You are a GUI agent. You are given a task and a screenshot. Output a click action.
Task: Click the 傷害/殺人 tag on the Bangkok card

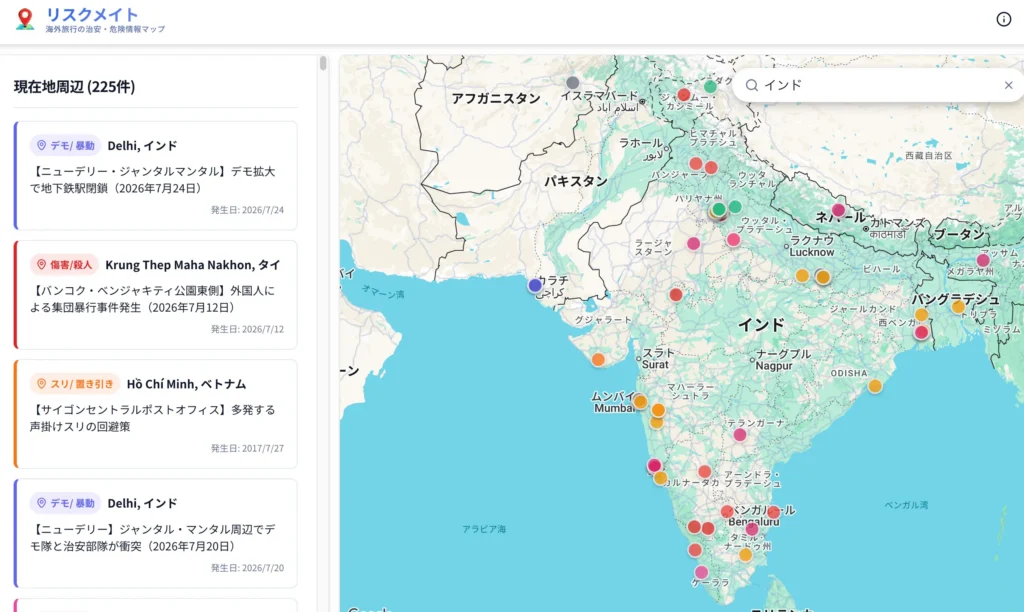64,265
